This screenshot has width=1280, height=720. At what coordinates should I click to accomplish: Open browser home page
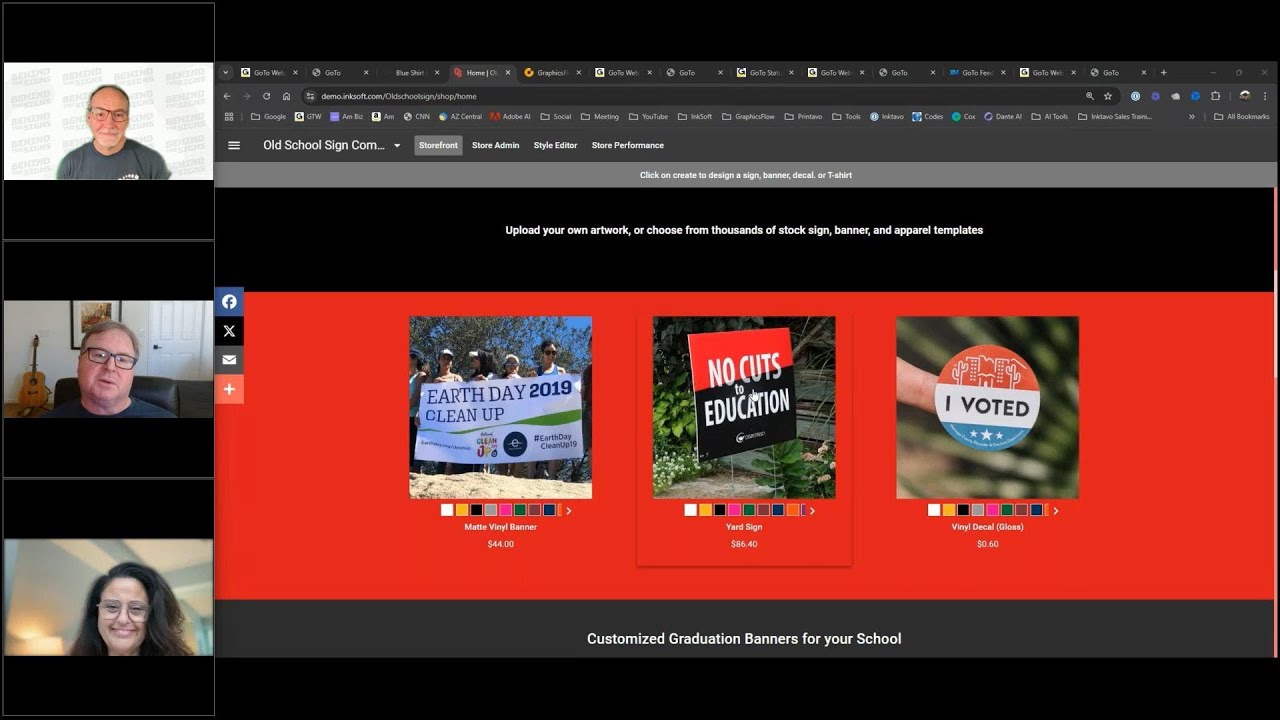point(286,96)
